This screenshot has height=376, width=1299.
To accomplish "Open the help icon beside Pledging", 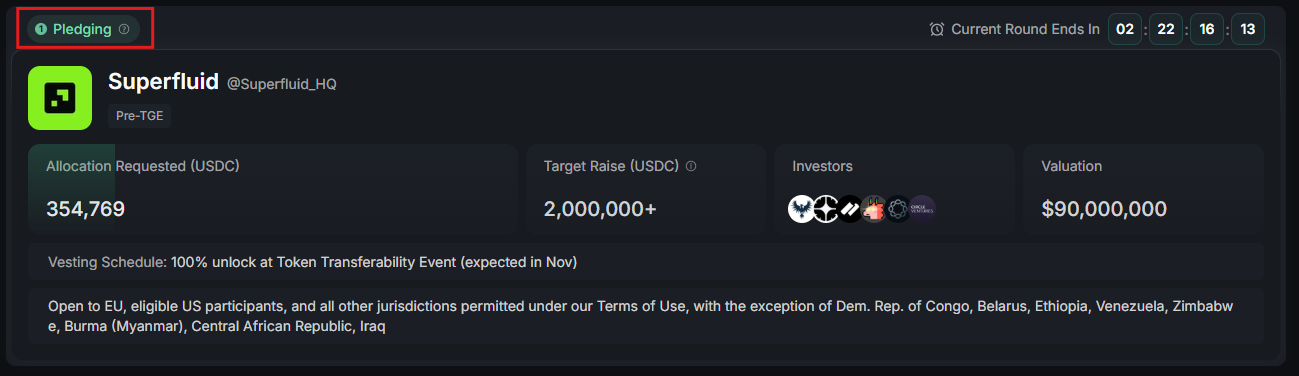I will [124, 29].
